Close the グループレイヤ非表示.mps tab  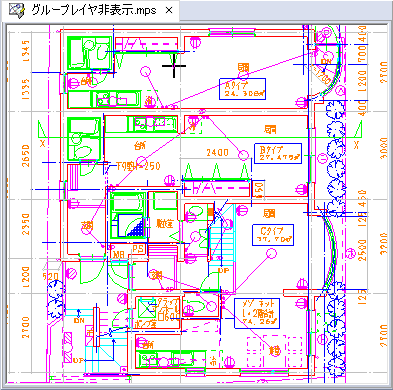pyautogui.click(x=169, y=10)
